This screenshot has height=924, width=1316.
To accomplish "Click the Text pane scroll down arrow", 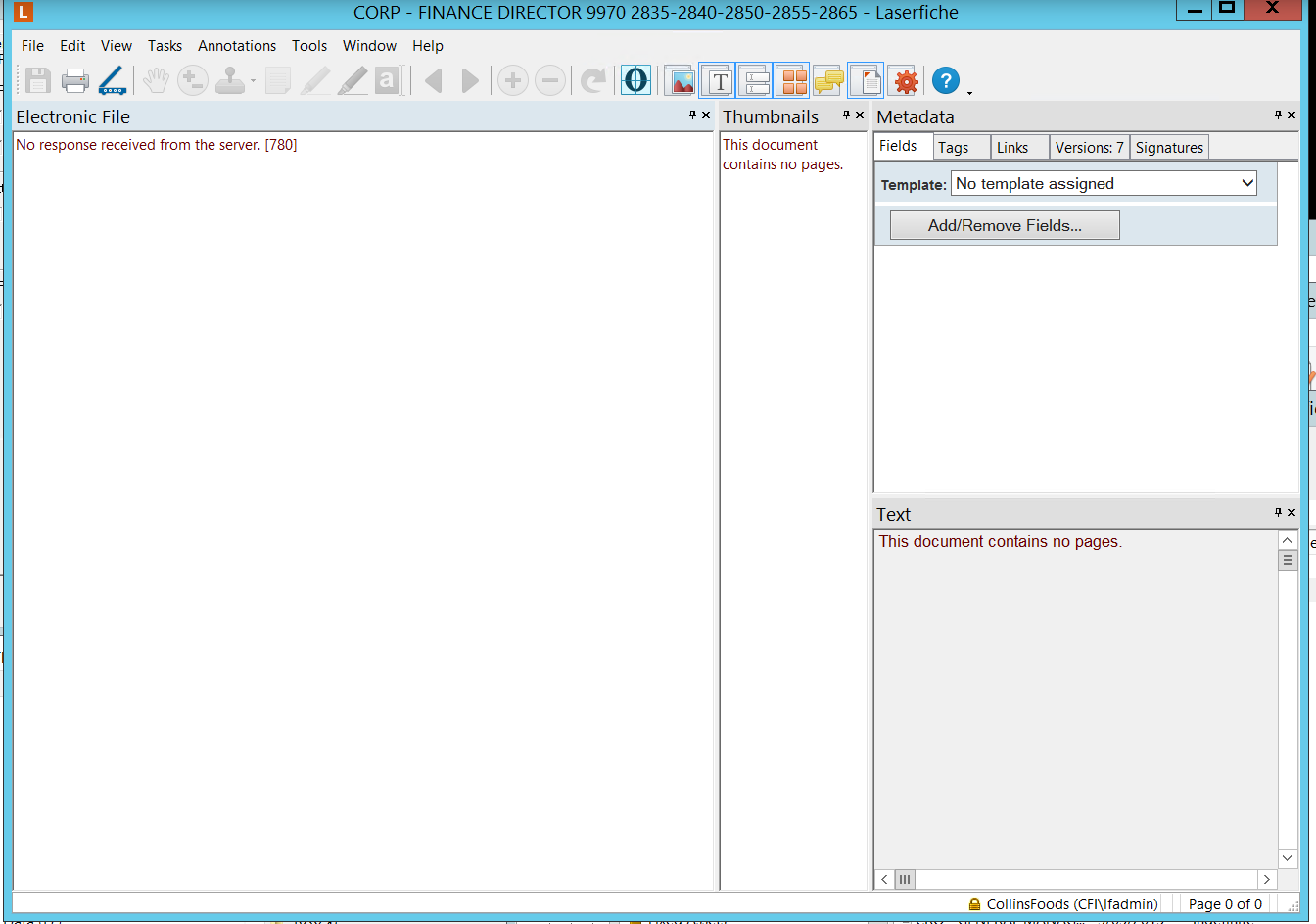I will [x=1288, y=858].
